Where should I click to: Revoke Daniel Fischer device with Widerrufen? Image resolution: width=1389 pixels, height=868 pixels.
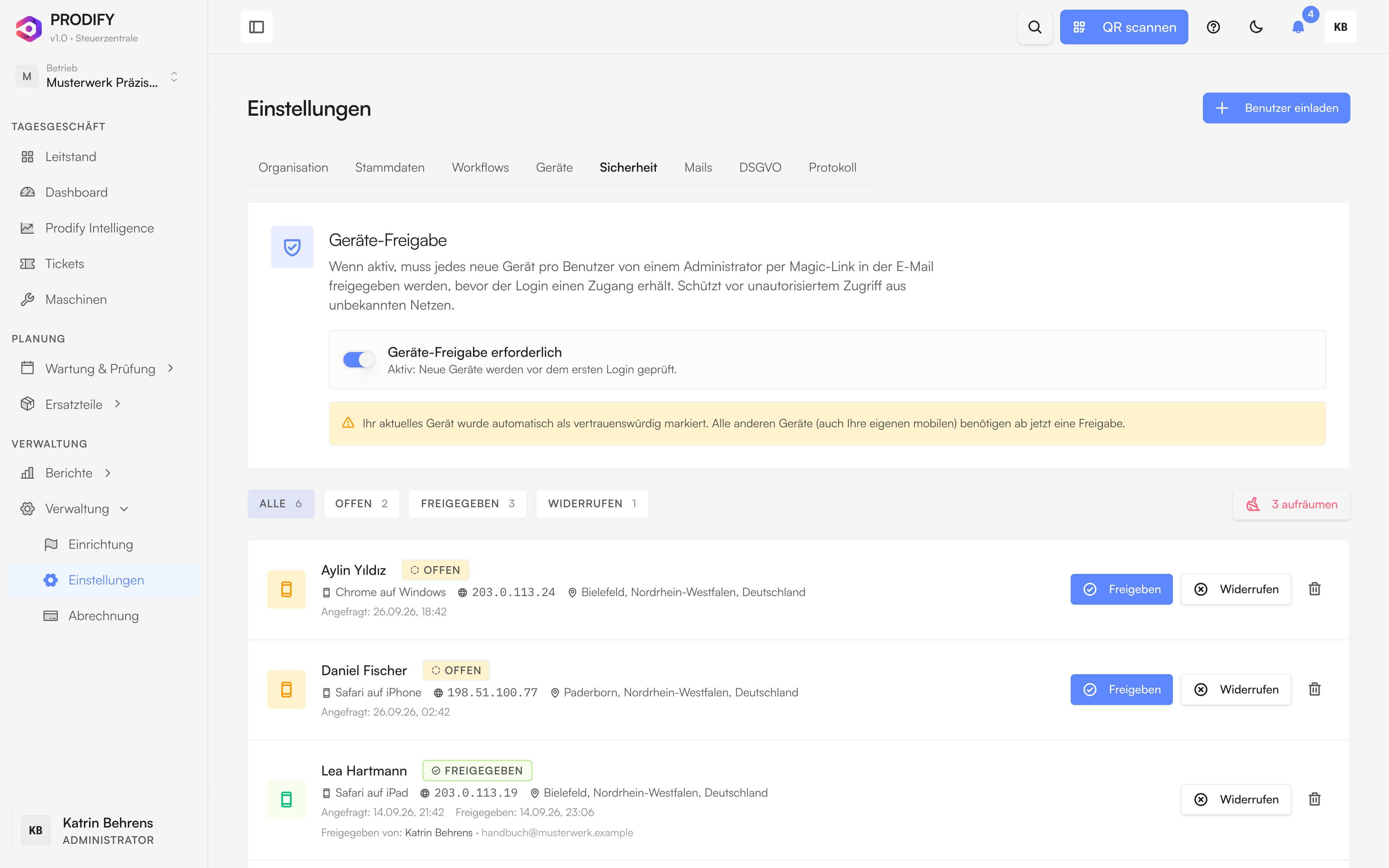coord(1236,690)
